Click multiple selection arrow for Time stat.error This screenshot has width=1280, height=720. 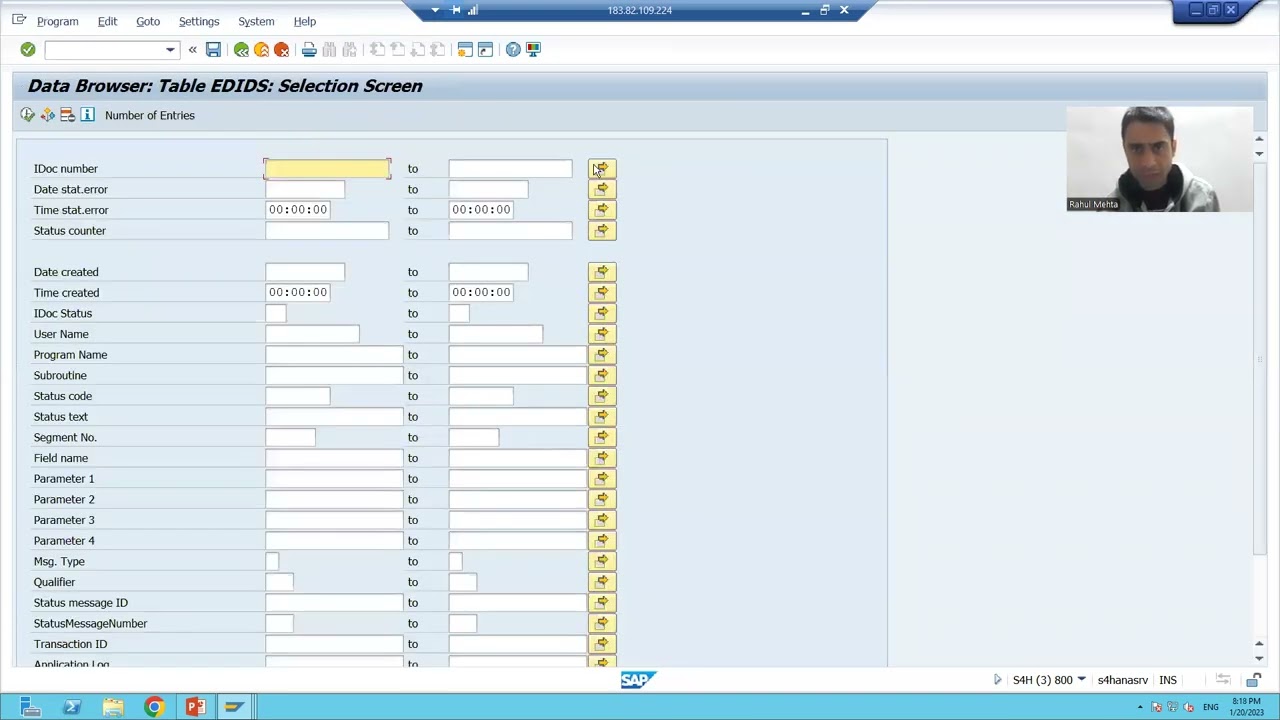click(x=602, y=210)
